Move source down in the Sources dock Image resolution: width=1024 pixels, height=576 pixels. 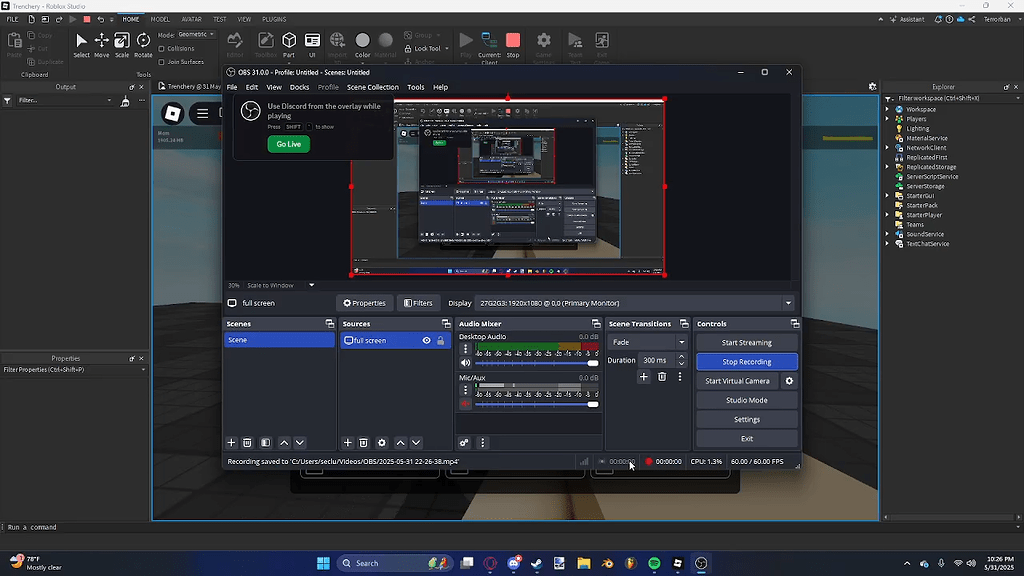(x=416, y=443)
